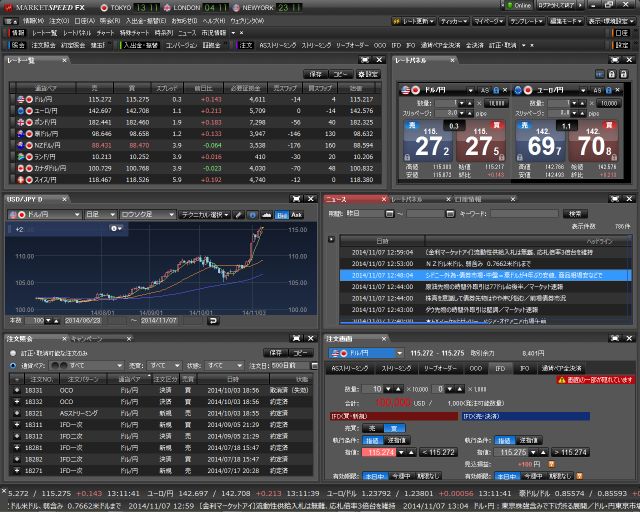The height and width of the screenshot is (512, 640).
Task: Click the calendar icon beside the order date filter
Action: pos(314,365)
